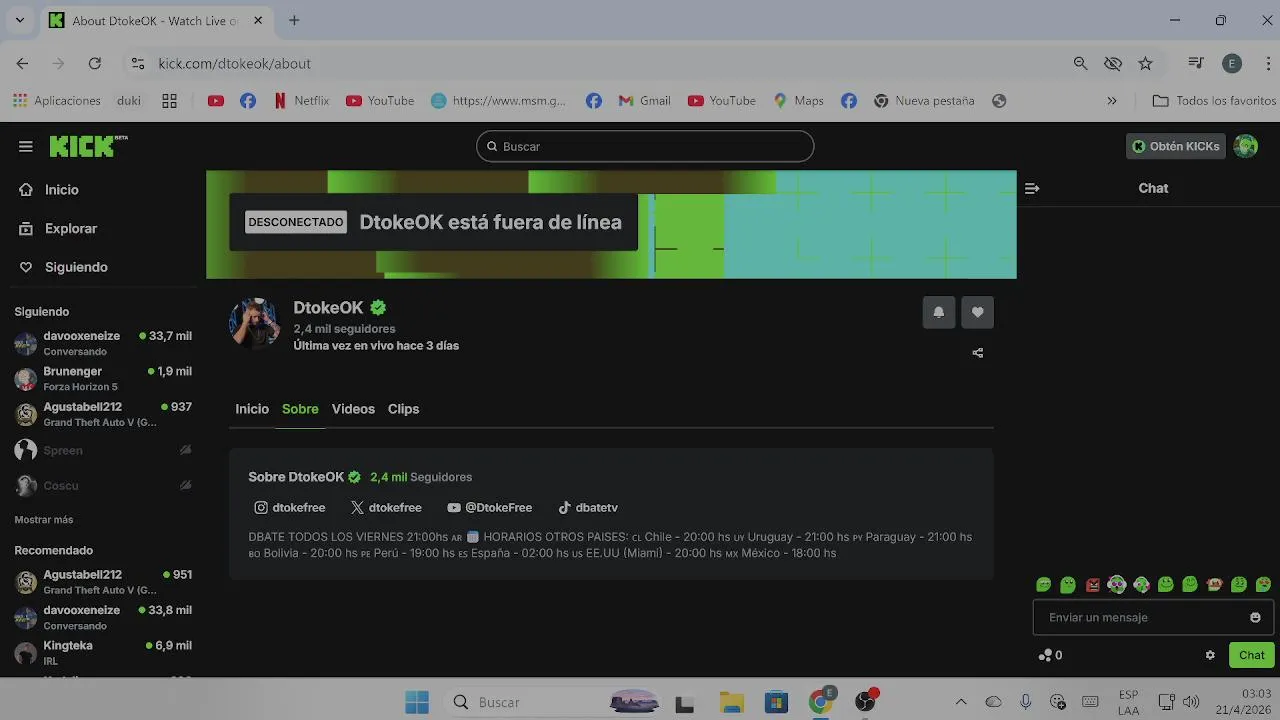Image resolution: width=1280 pixels, height=720 pixels.
Task: Open the Windows Start menu
Action: click(x=417, y=702)
